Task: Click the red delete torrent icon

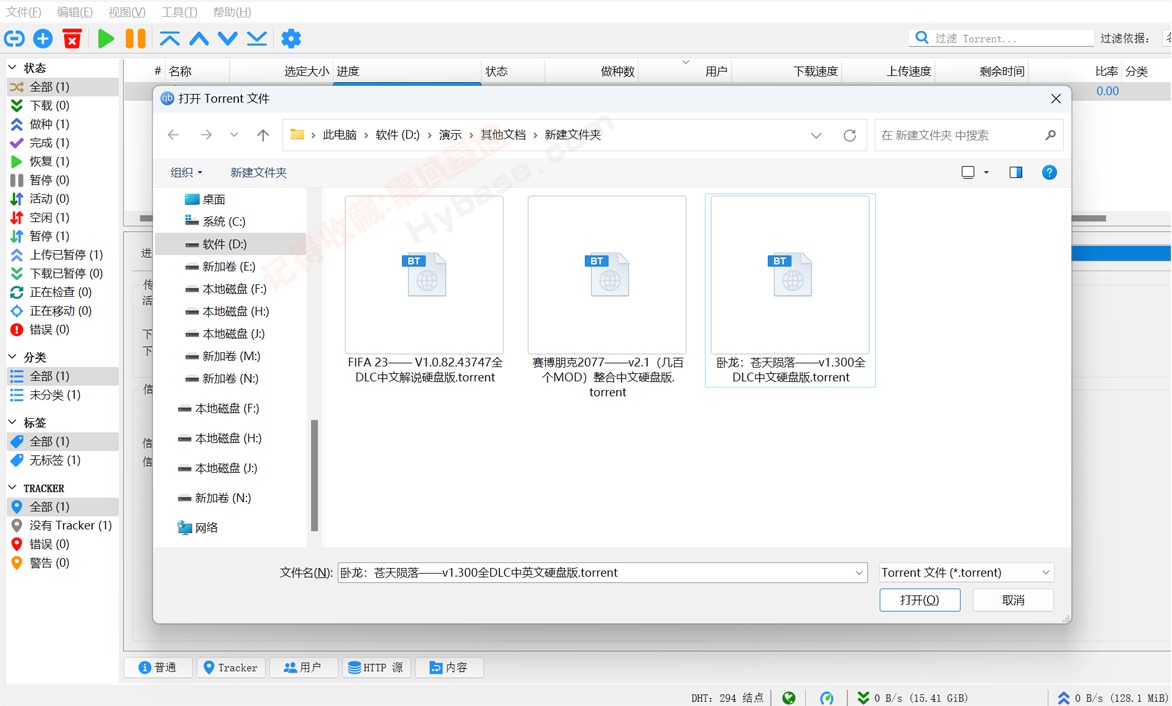Action: click(x=72, y=38)
